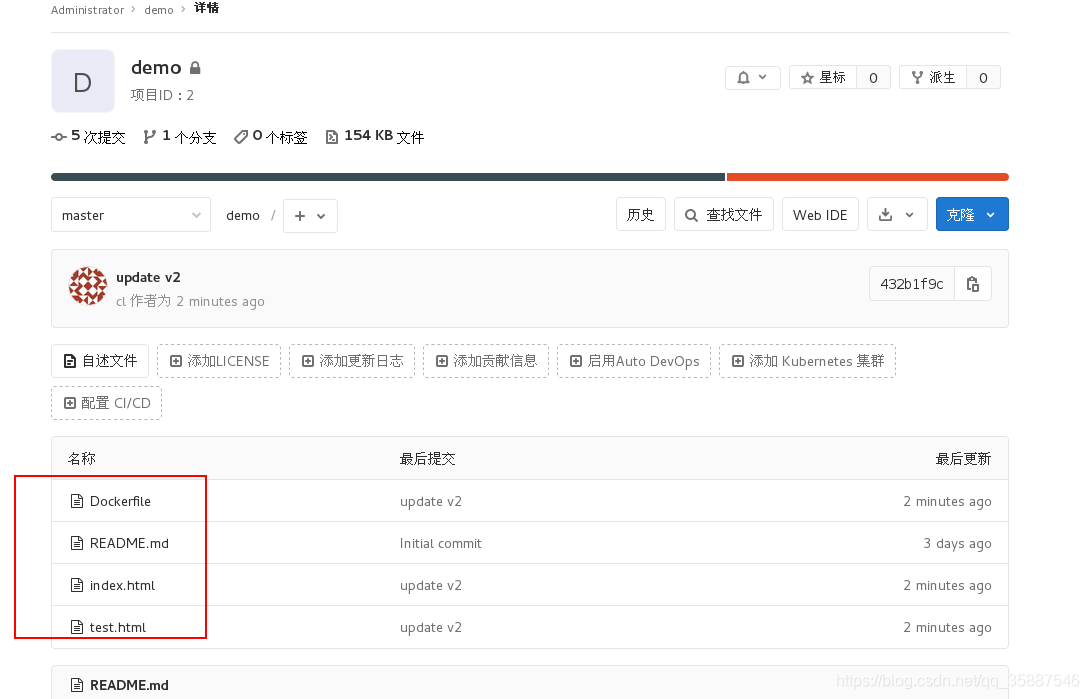The width and height of the screenshot is (1089, 699).
Task: Click the 自述文件 readme button
Action: (x=100, y=361)
